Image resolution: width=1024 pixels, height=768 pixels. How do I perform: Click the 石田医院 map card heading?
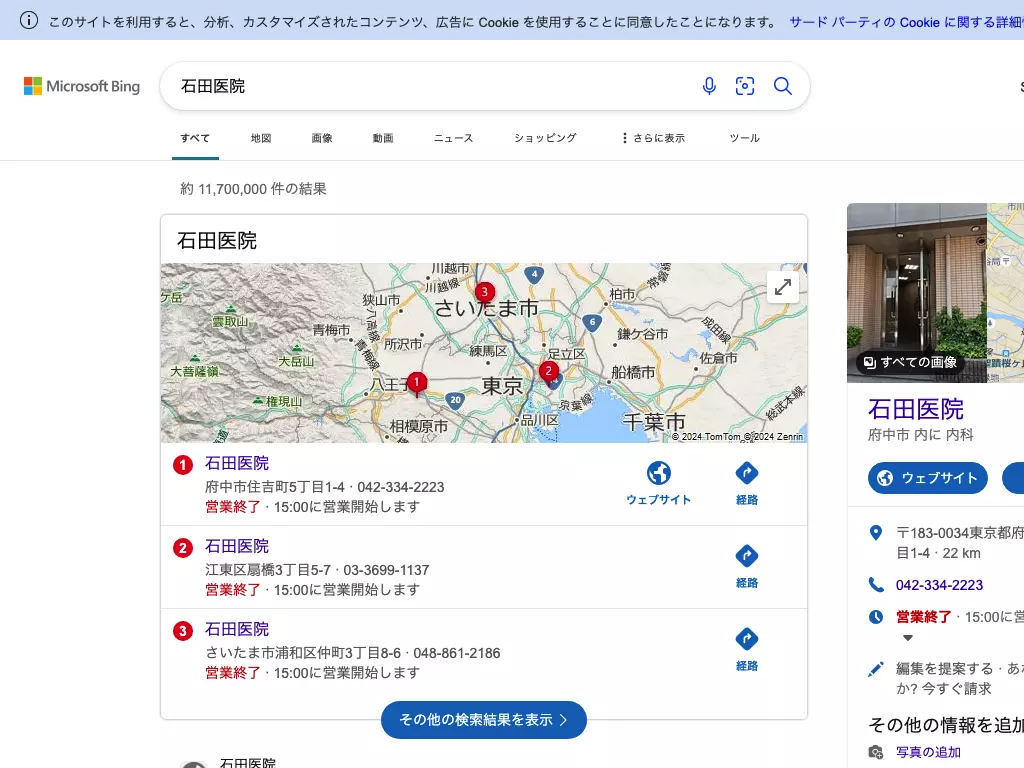tap(217, 240)
